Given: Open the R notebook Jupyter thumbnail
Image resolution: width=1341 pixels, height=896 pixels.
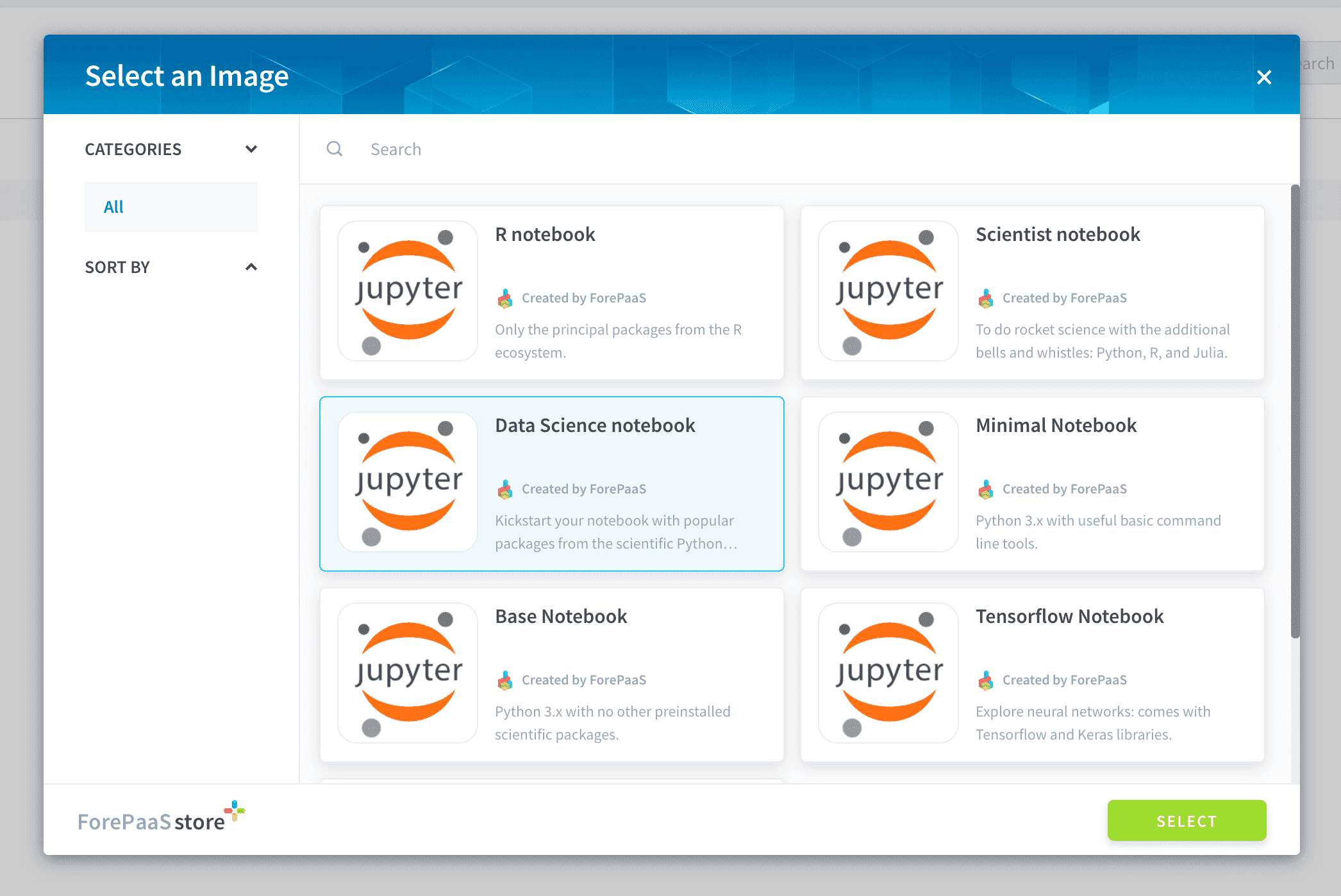Looking at the screenshot, I should point(408,292).
